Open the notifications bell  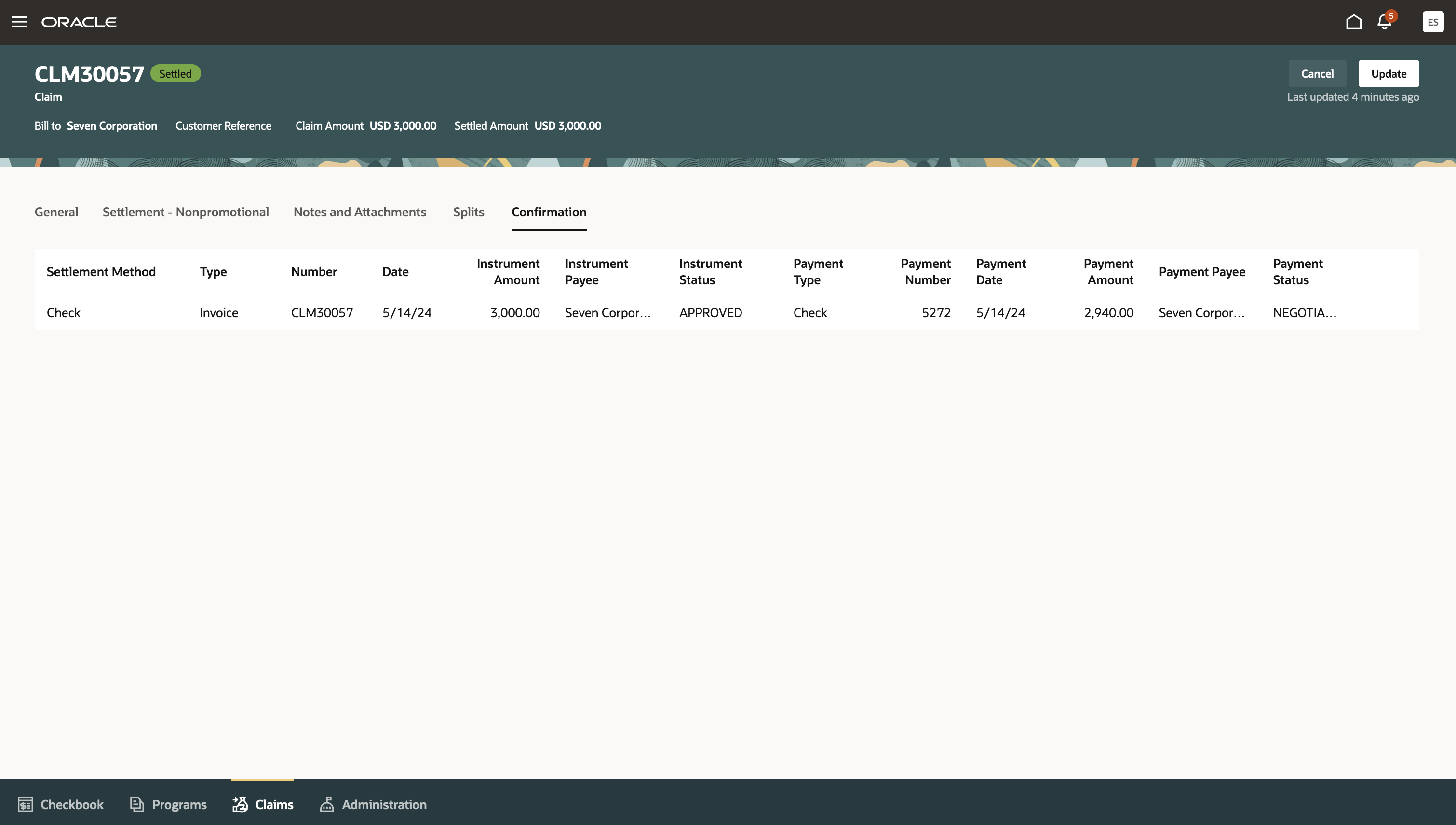[x=1384, y=22]
